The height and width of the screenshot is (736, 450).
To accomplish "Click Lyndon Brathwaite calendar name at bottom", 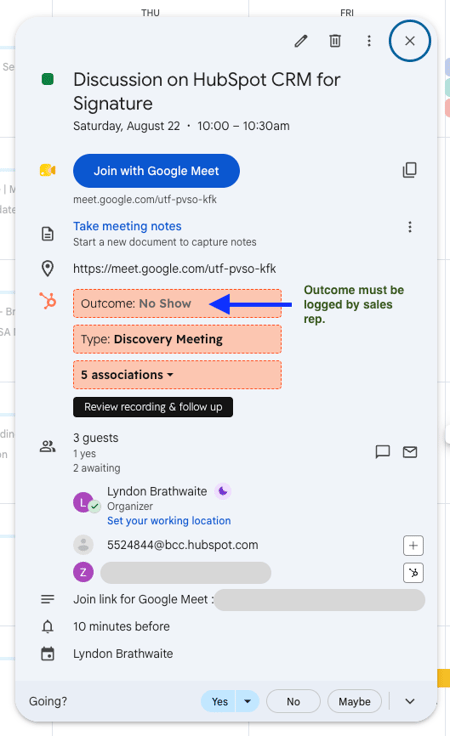I will pyautogui.click(x=123, y=654).
